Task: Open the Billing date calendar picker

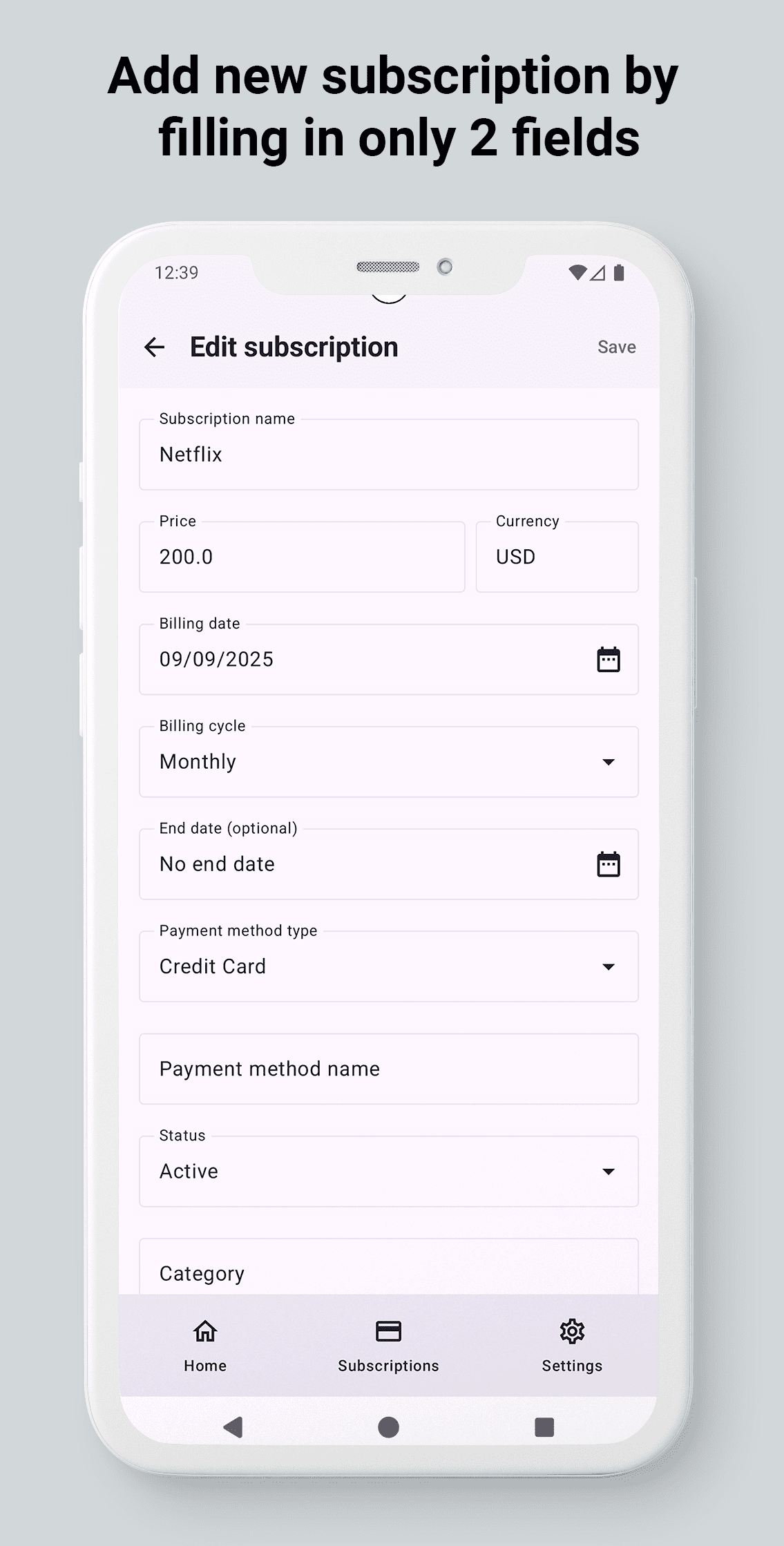Action: pyautogui.click(x=608, y=660)
